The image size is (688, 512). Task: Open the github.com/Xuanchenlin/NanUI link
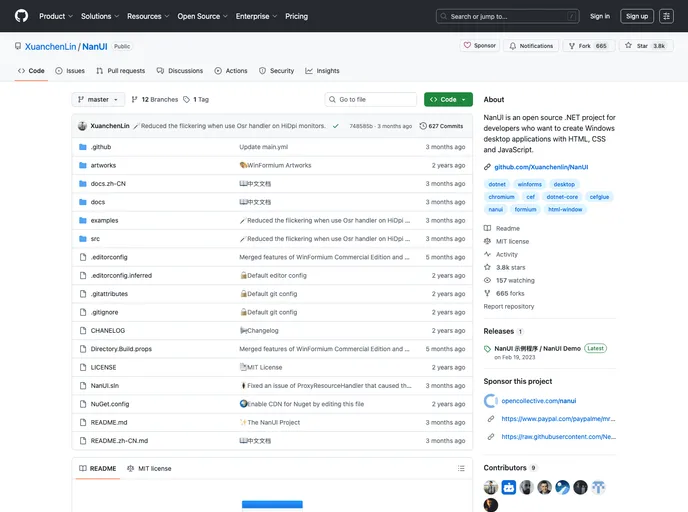pos(541,167)
